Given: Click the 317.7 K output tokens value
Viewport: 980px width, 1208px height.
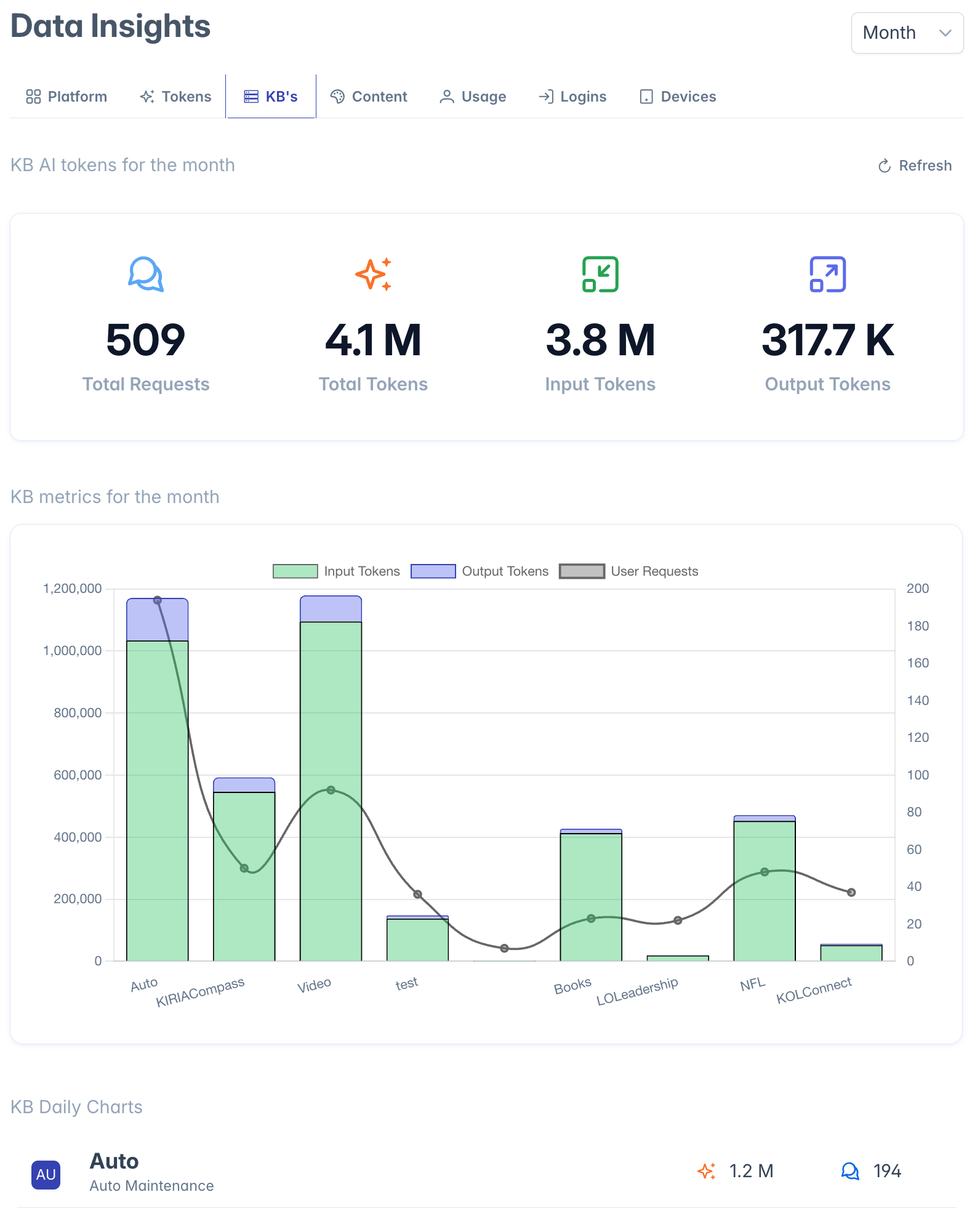Looking at the screenshot, I should pos(827,340).
